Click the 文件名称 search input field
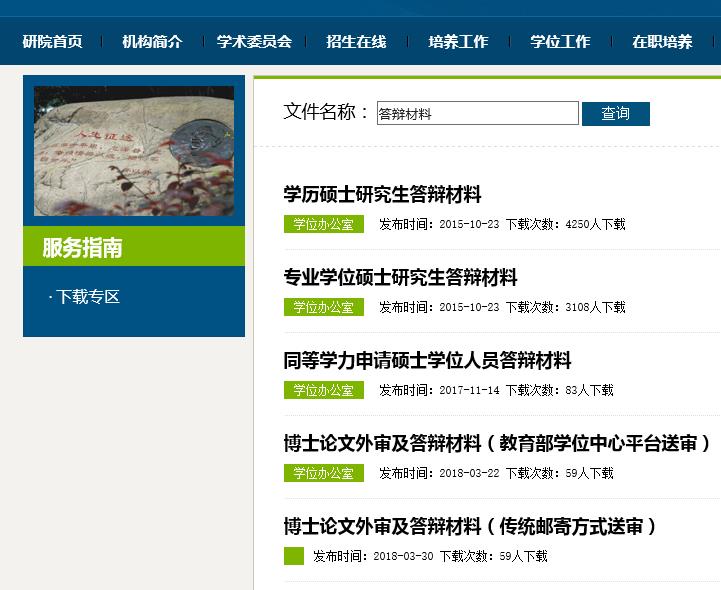 click(x=477, y=114)
